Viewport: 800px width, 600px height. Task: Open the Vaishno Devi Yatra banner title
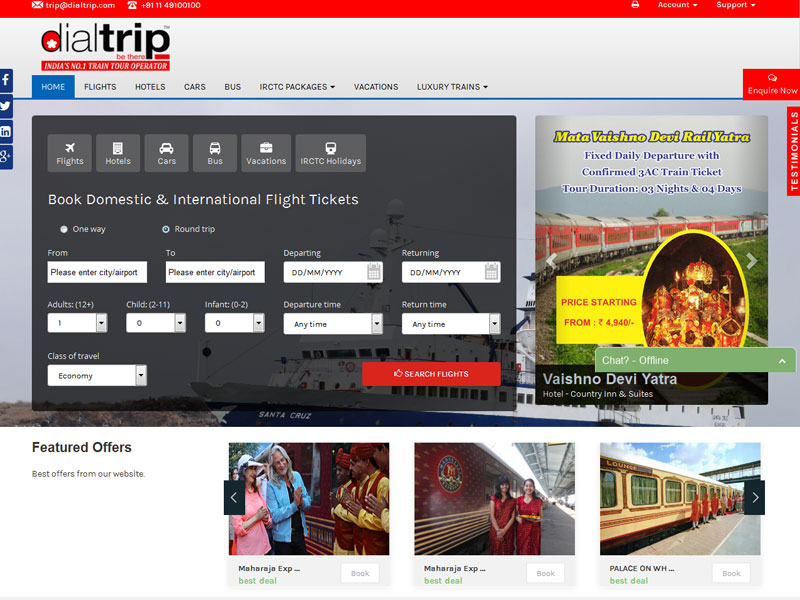tap(610, 379)
